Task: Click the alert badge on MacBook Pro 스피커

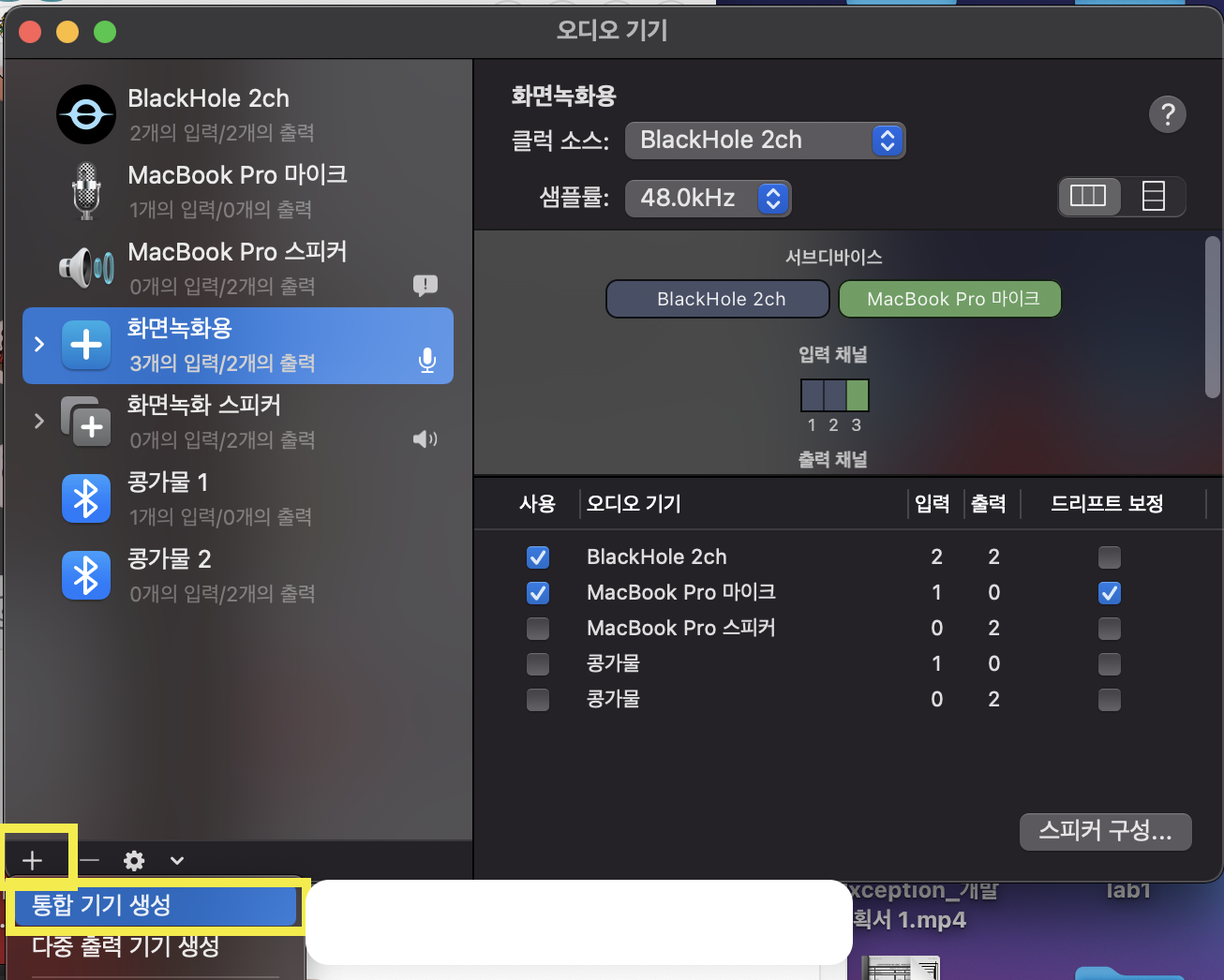Action: tap(425, 285)
